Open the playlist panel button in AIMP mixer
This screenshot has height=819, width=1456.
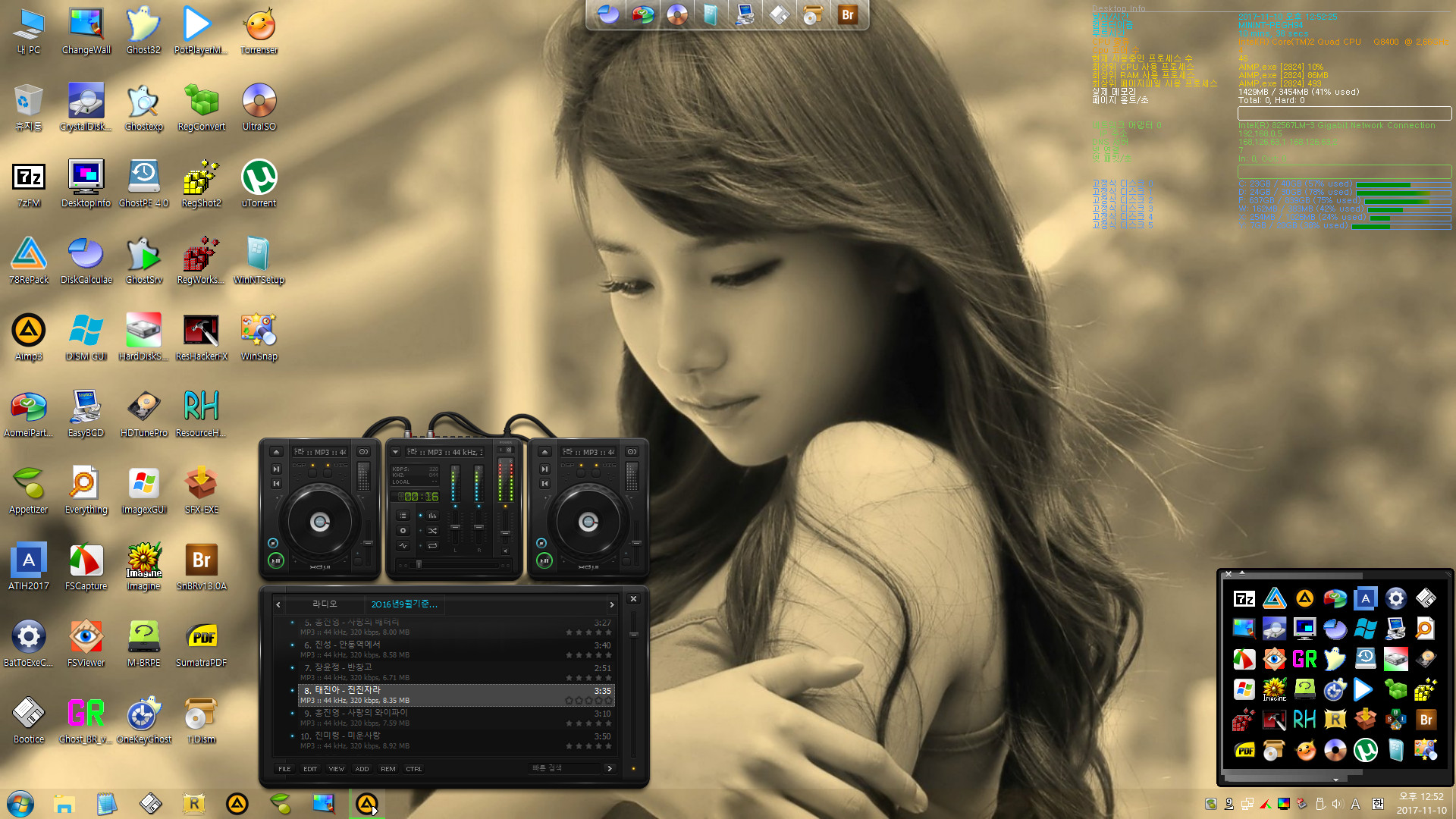403,515
